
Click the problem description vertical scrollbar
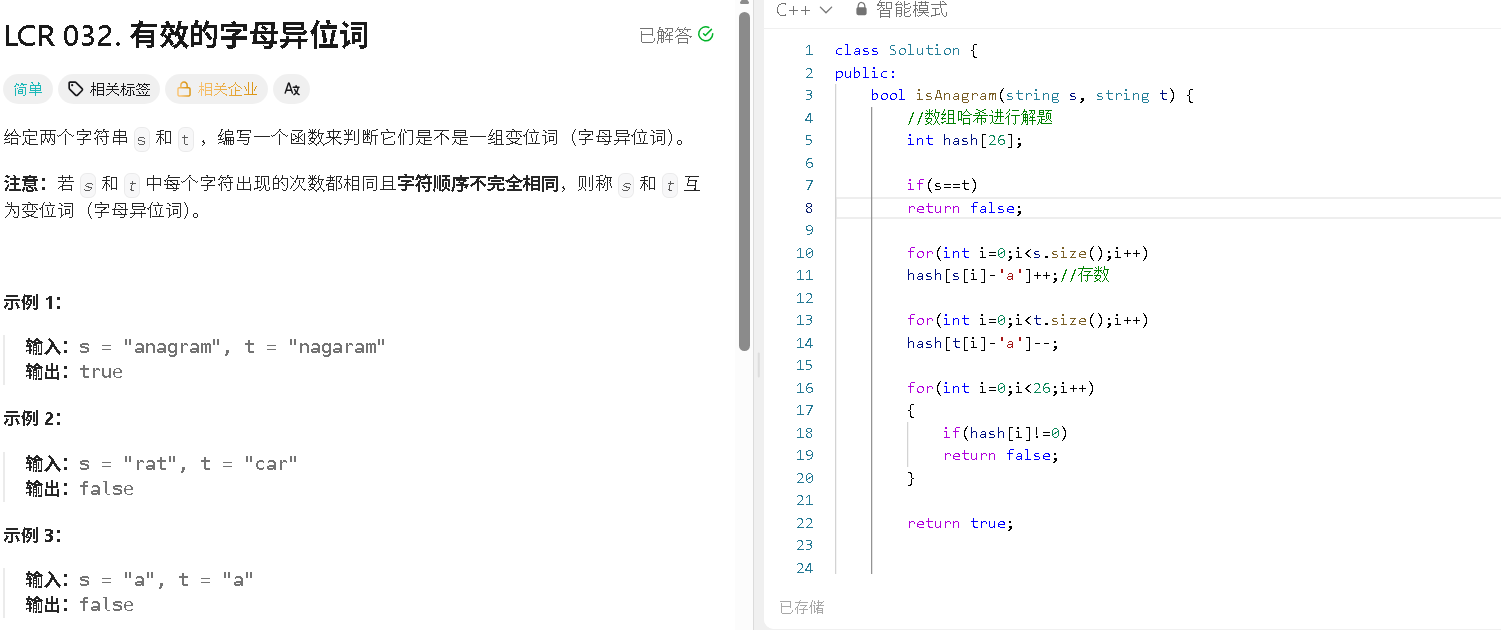744,180
